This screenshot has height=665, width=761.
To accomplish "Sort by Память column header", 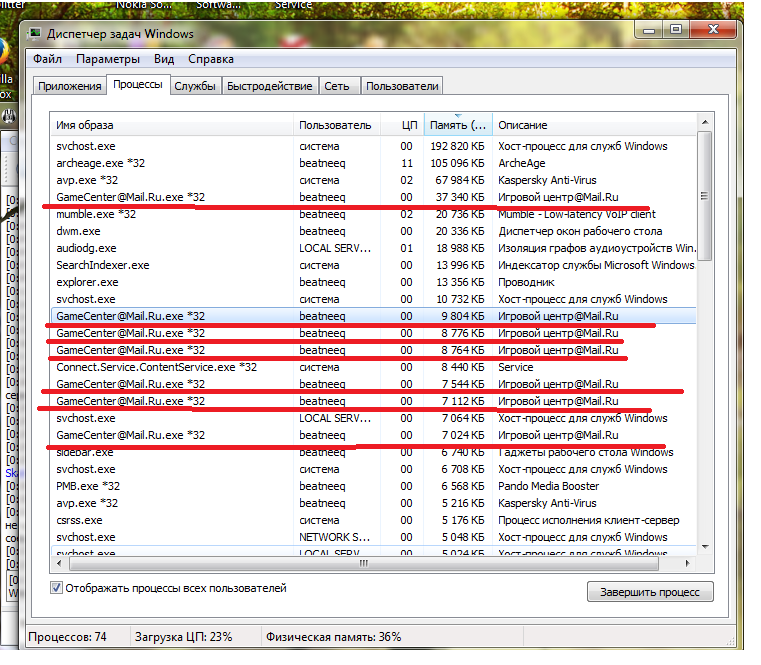I will coord(458,125).
